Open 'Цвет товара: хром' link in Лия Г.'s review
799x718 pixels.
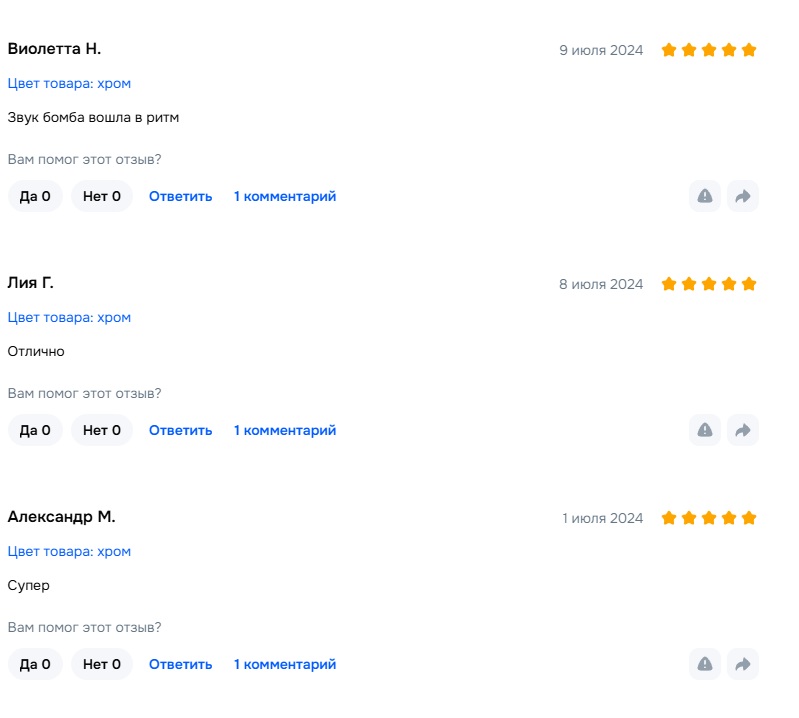click(69, 317)
